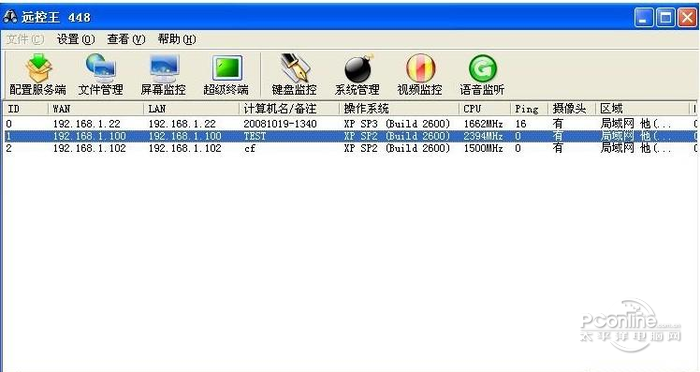The width and height of the screenshot is (700, 372).
Task: Click computer name cf
Action: 250,148
